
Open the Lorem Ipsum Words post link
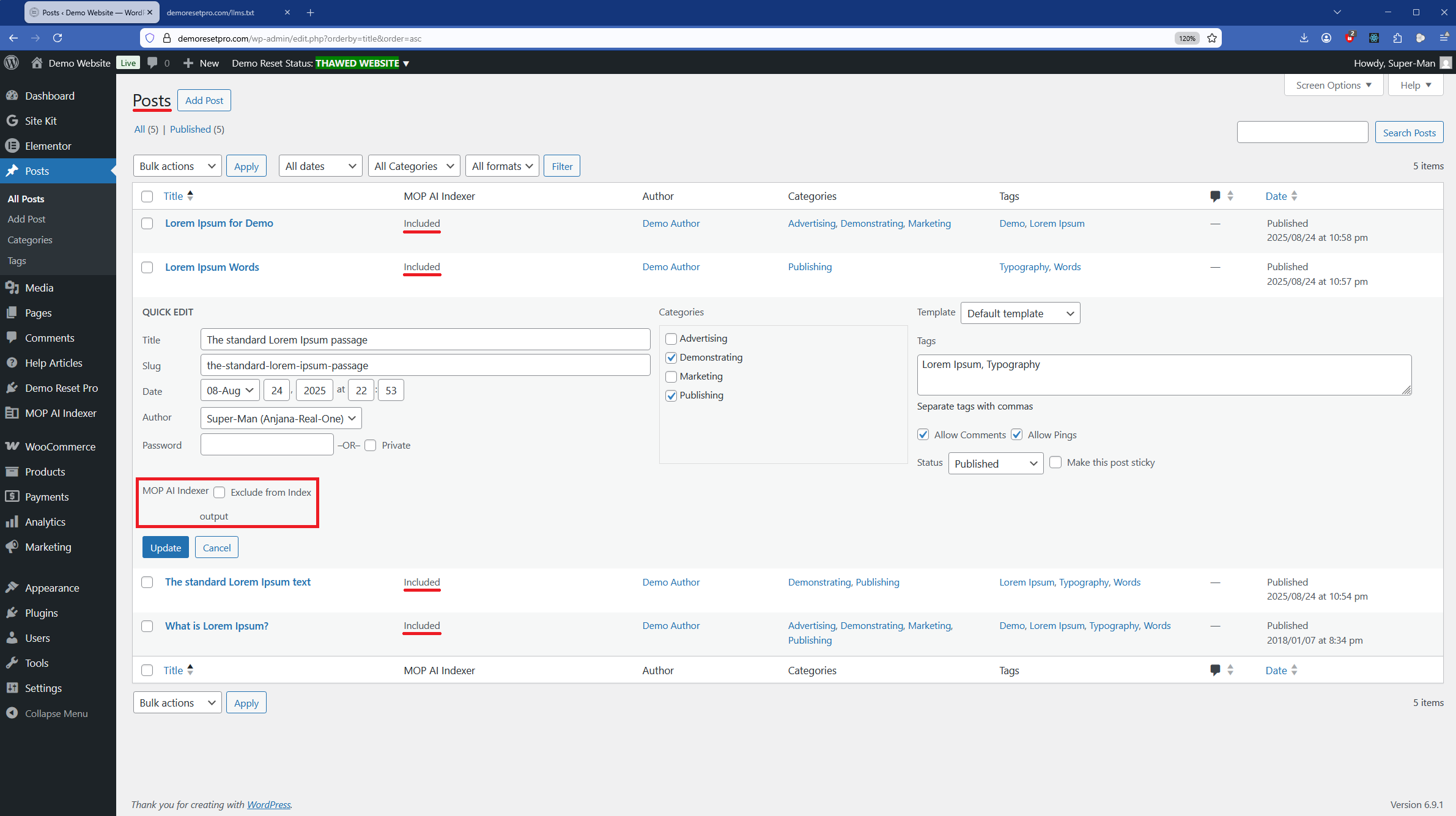coord(212,267)
